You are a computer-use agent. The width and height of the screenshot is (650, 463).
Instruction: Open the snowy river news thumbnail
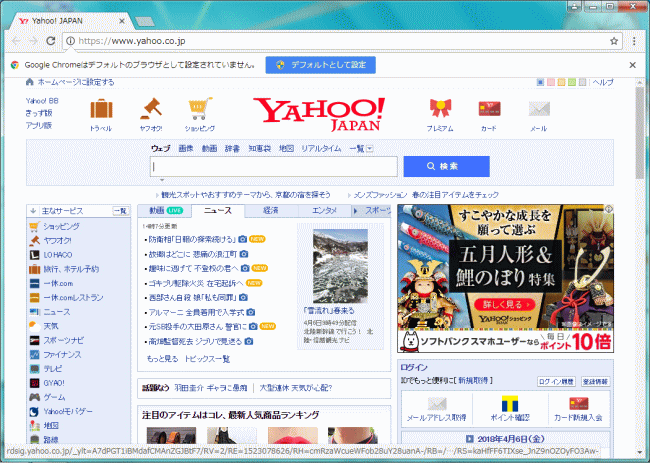(x=340, y=266)
